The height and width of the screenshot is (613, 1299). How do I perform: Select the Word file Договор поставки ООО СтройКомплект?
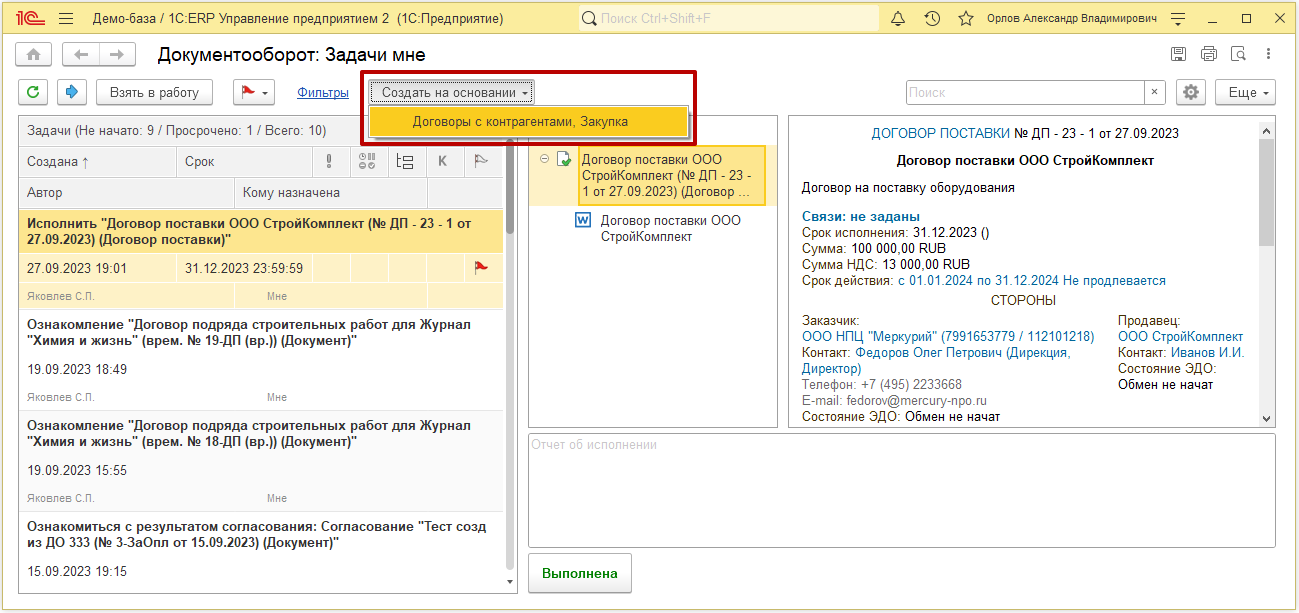coord(671,228)
